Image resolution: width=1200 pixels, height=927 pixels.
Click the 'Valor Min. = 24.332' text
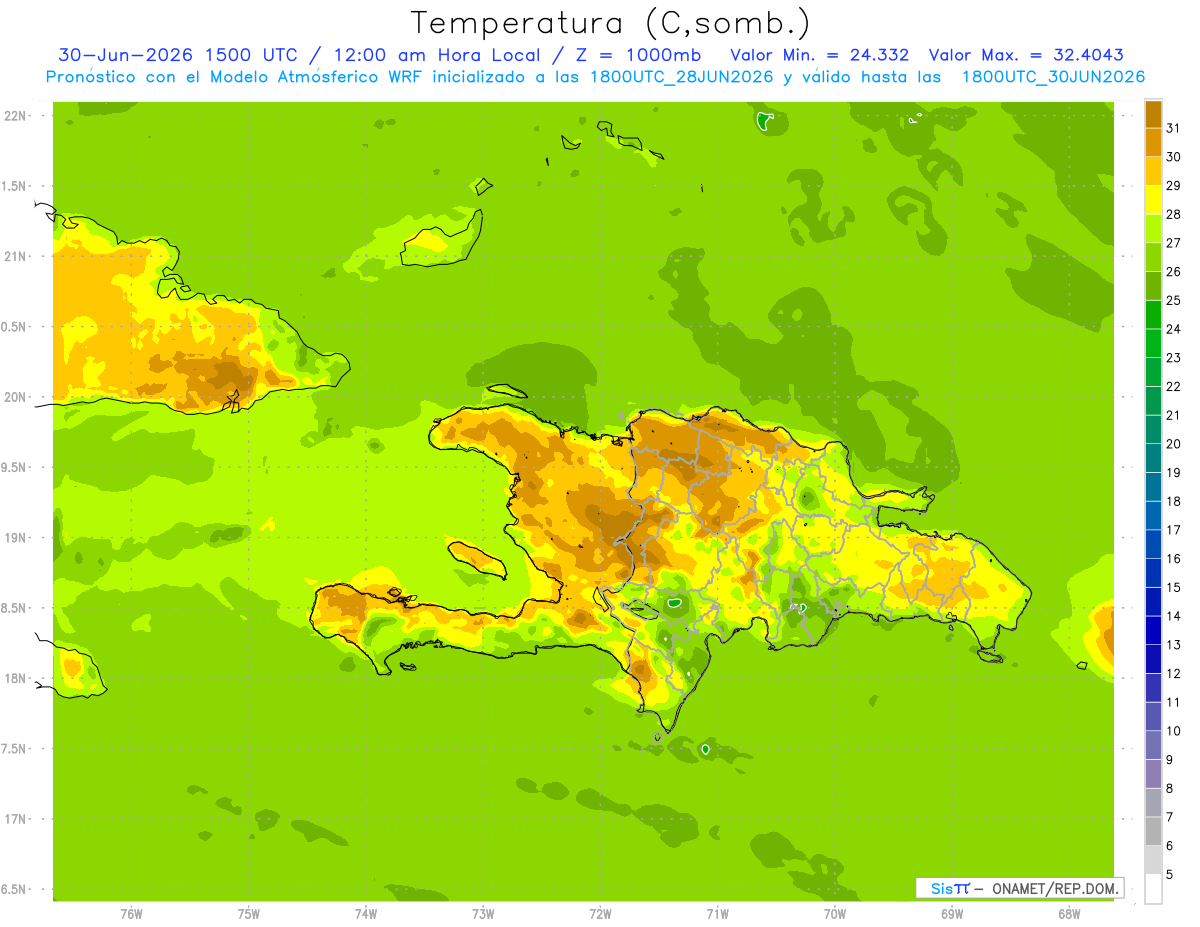[820, 55]
